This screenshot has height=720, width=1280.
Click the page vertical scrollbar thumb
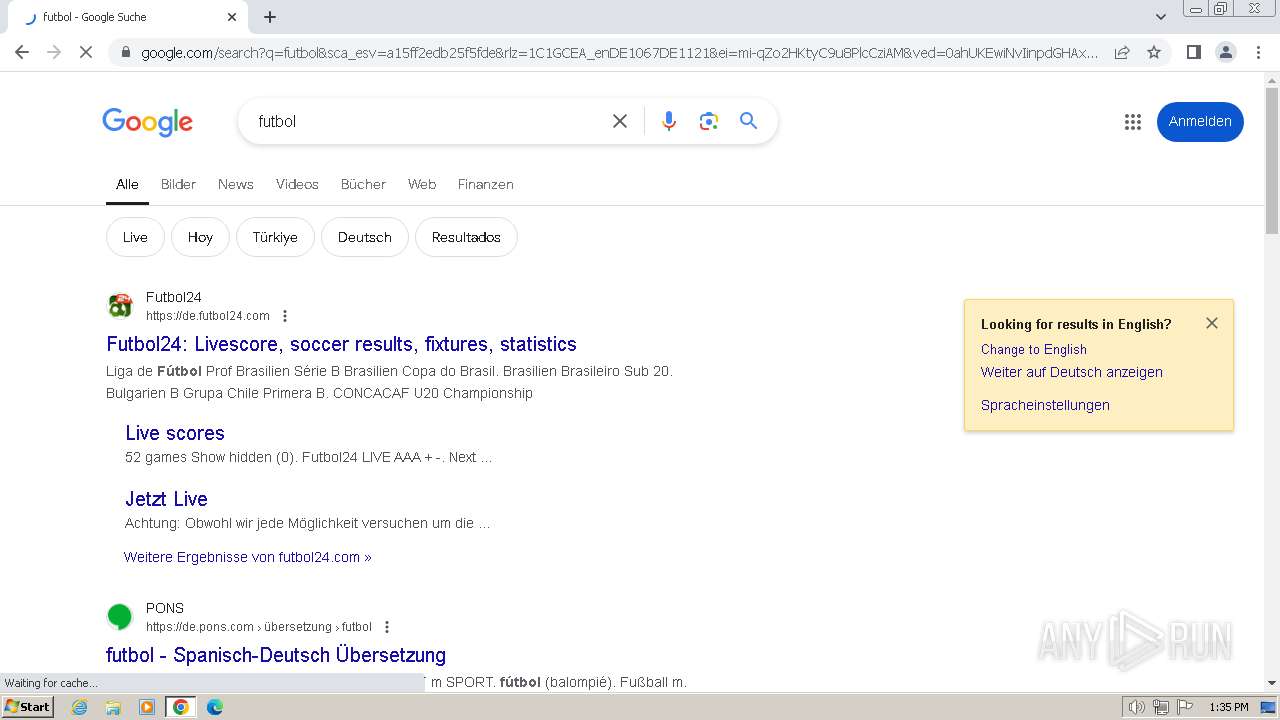coord(1272,162)
